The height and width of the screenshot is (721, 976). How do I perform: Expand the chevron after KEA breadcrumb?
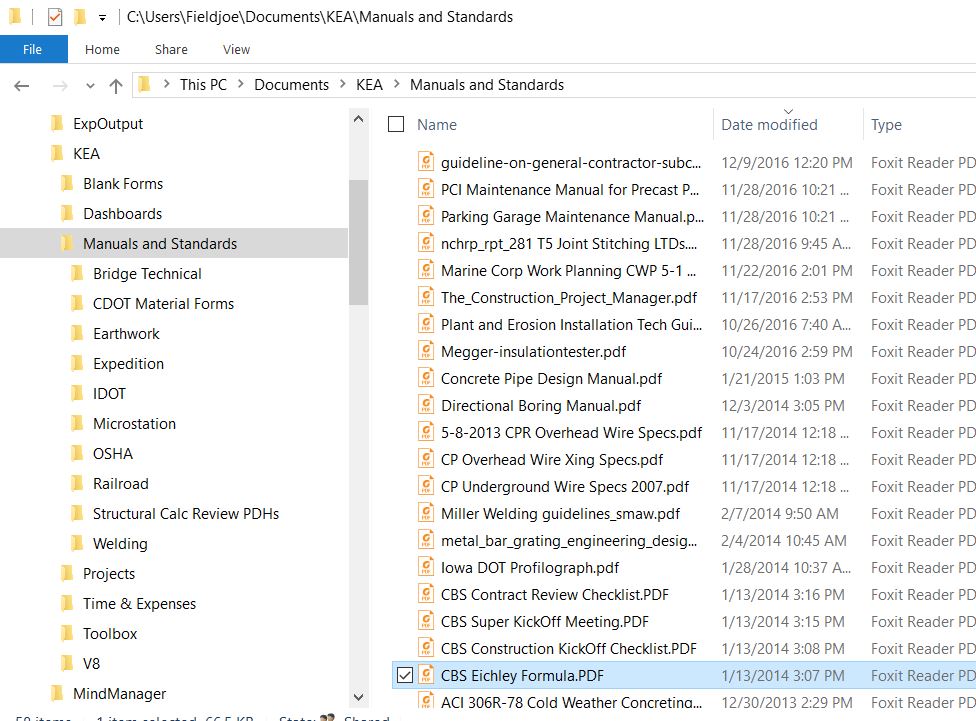[396, 84]
